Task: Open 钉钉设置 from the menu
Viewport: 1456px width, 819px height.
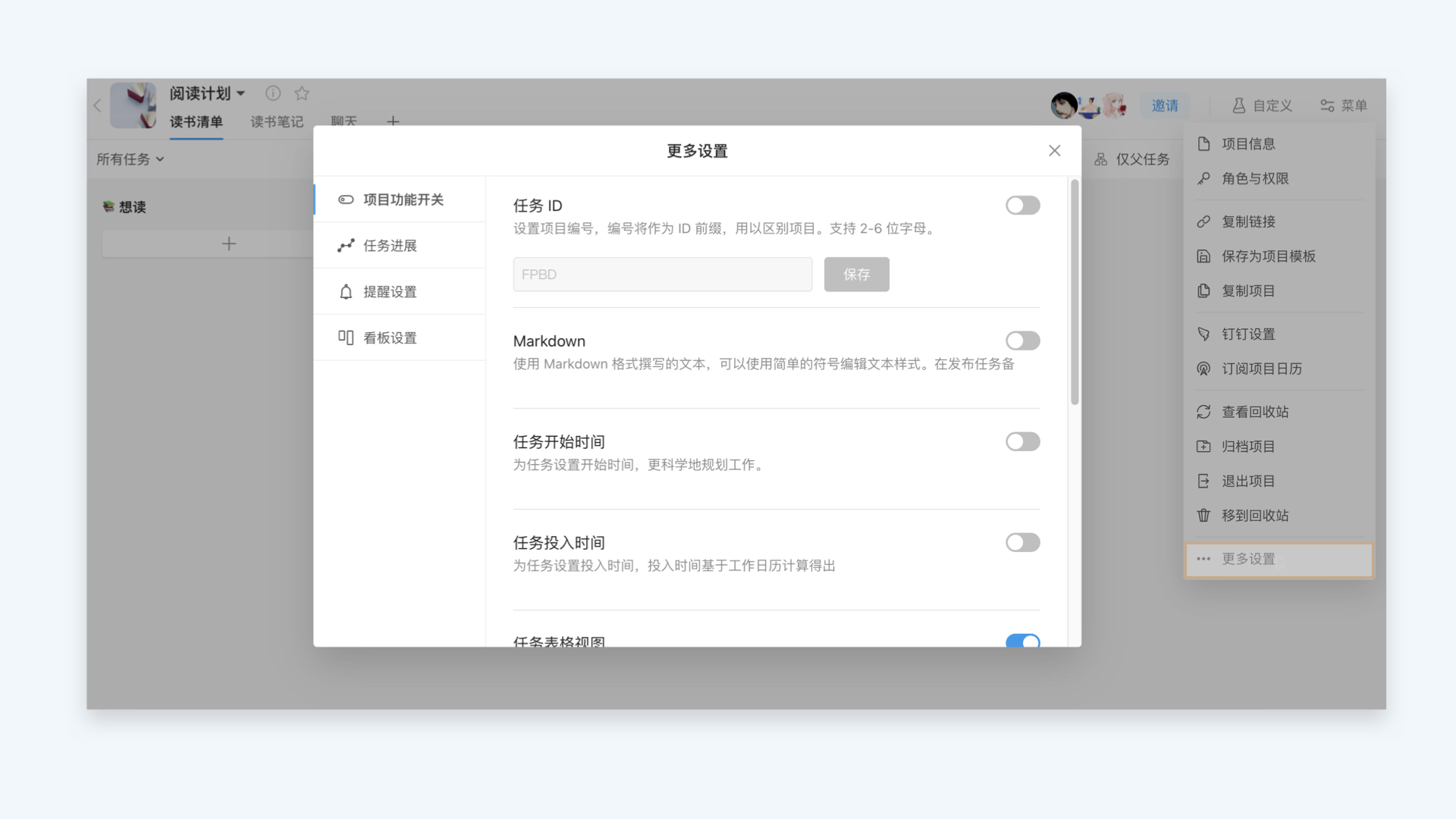Action: (x=1248, y=334)
